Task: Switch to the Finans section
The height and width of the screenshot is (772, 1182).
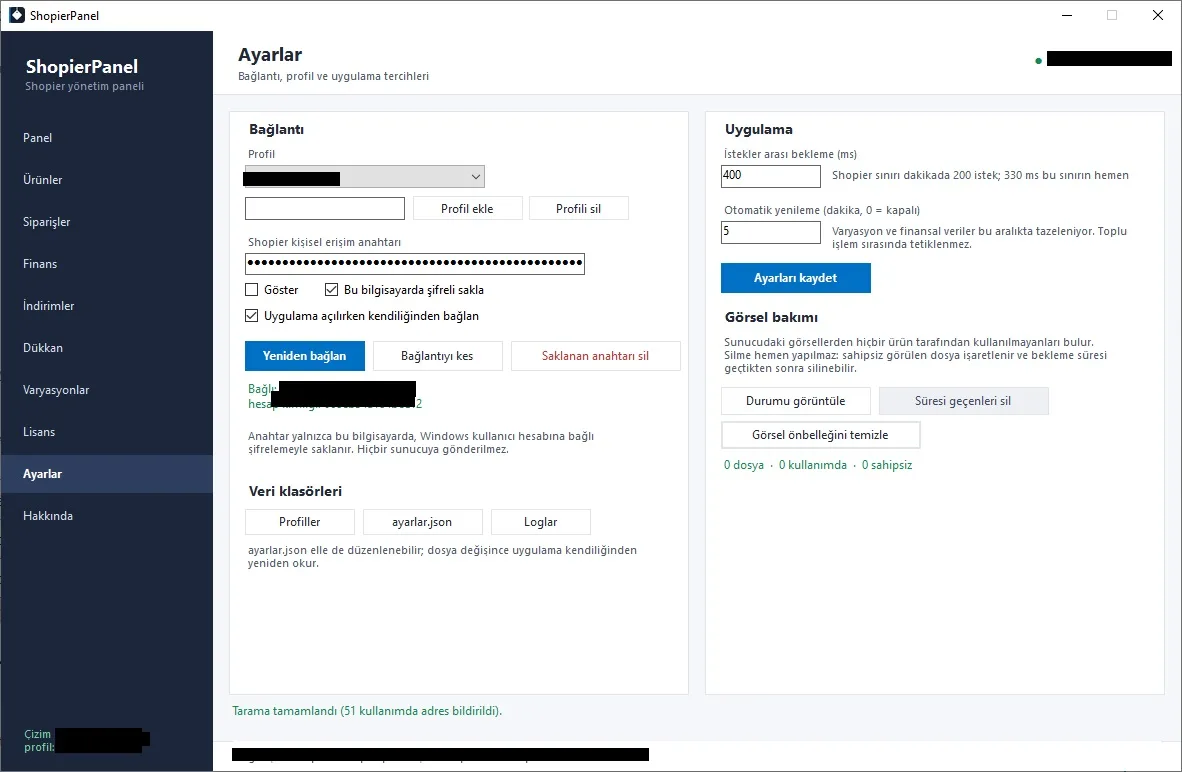Action: coord(106,264)
